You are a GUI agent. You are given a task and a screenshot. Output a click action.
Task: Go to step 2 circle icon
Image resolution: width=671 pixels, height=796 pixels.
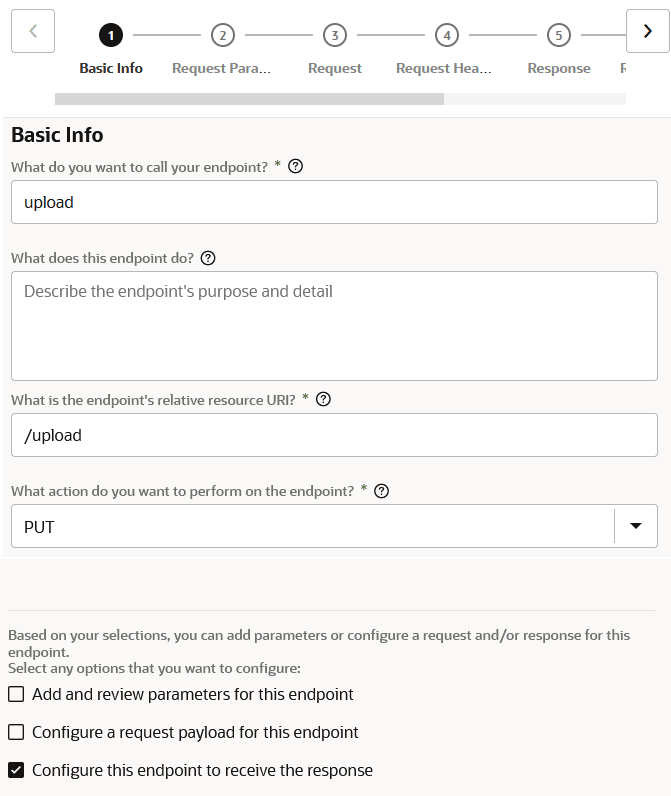pyautogui.click(x=223, y=36)
